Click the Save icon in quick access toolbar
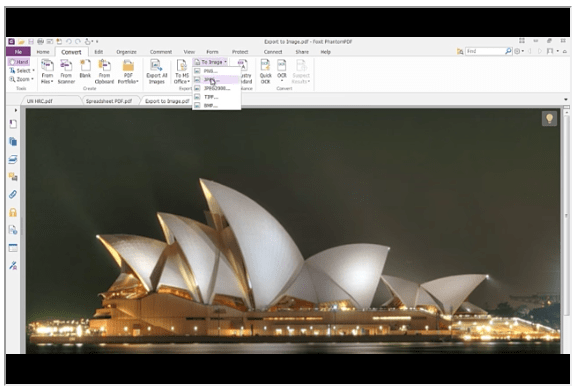 coord(31,42)
